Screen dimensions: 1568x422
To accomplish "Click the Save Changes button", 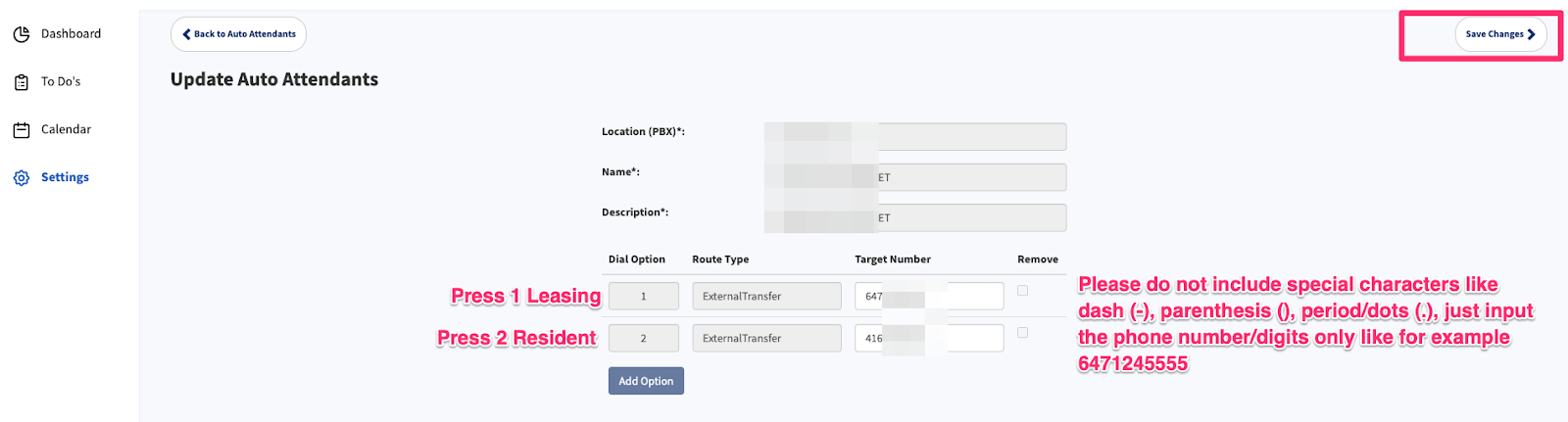I will click(1499, 34).
